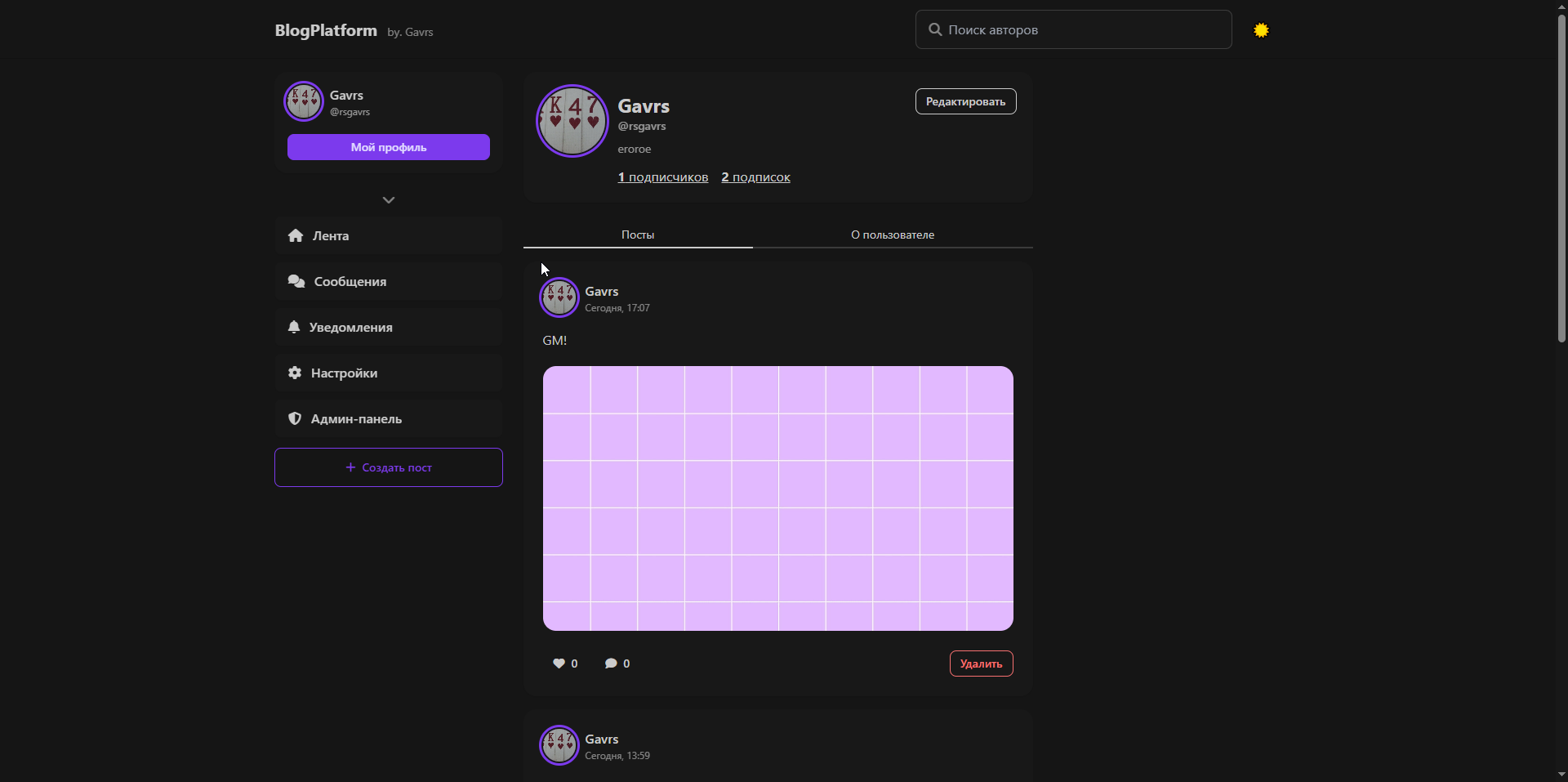
Task: Open the Лента feed menu item
Action: pyautogui.click(x=389, y=235)
